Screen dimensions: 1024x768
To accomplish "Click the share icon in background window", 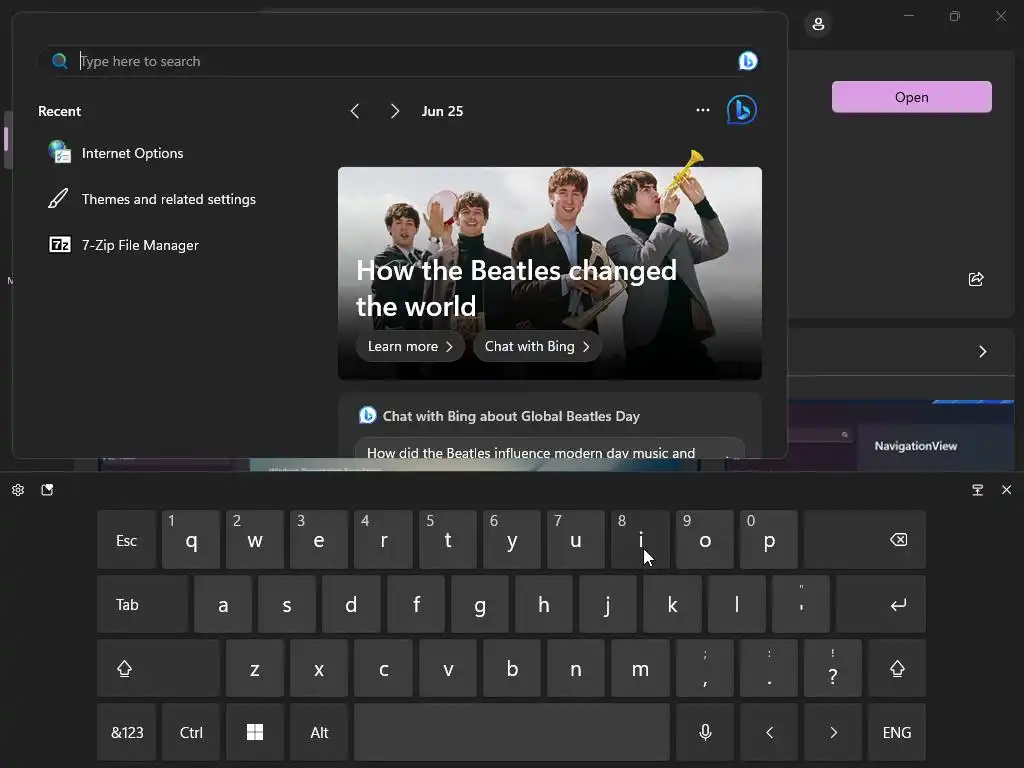I will pos(976,280).
